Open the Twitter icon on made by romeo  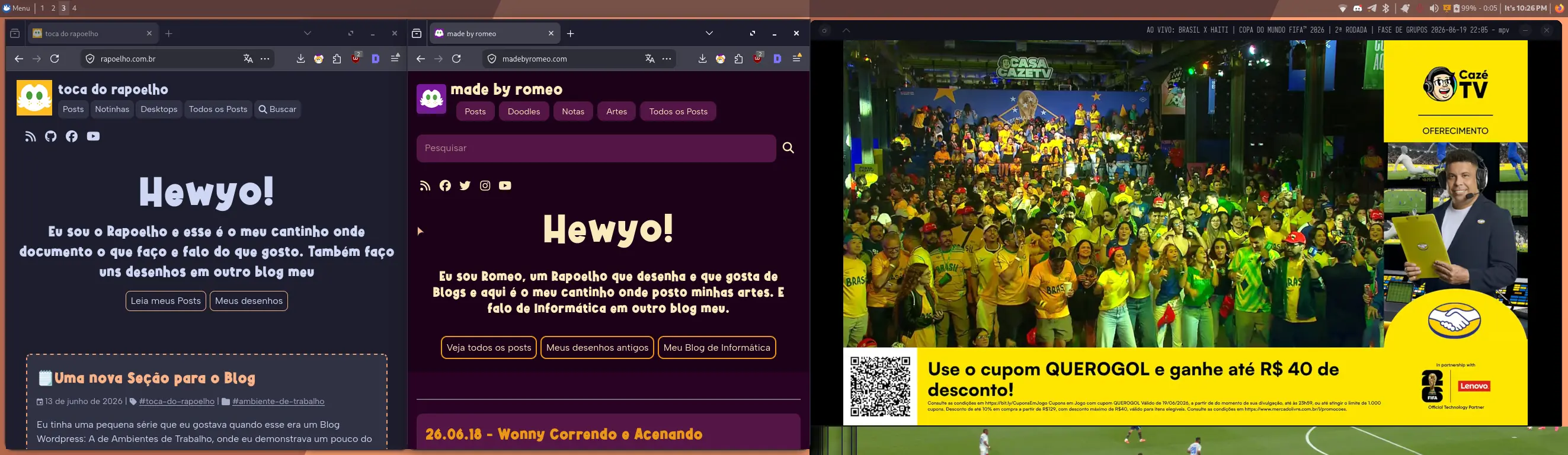point(465,185)
